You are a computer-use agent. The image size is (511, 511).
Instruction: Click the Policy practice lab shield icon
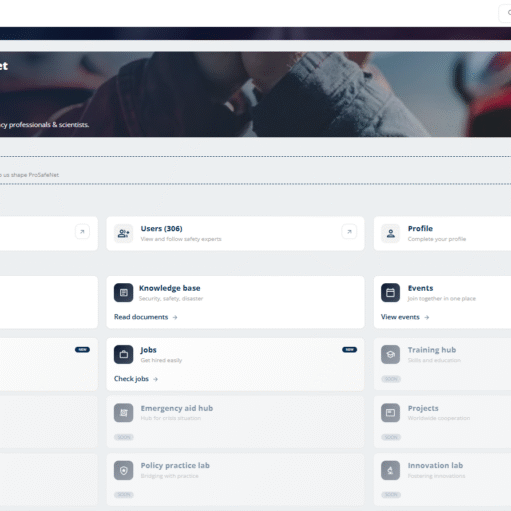123,470
